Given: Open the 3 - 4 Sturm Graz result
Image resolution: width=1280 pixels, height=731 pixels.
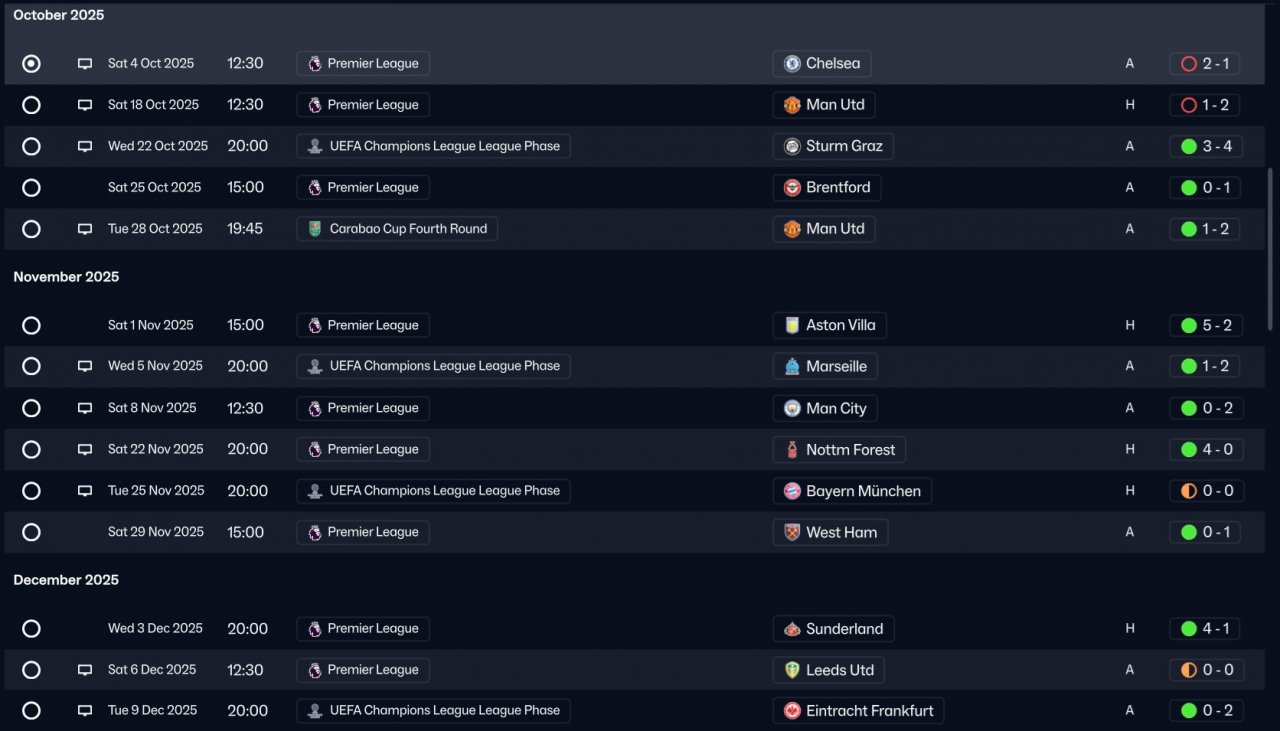Looking at the screenshot, I should (1206, 146).
